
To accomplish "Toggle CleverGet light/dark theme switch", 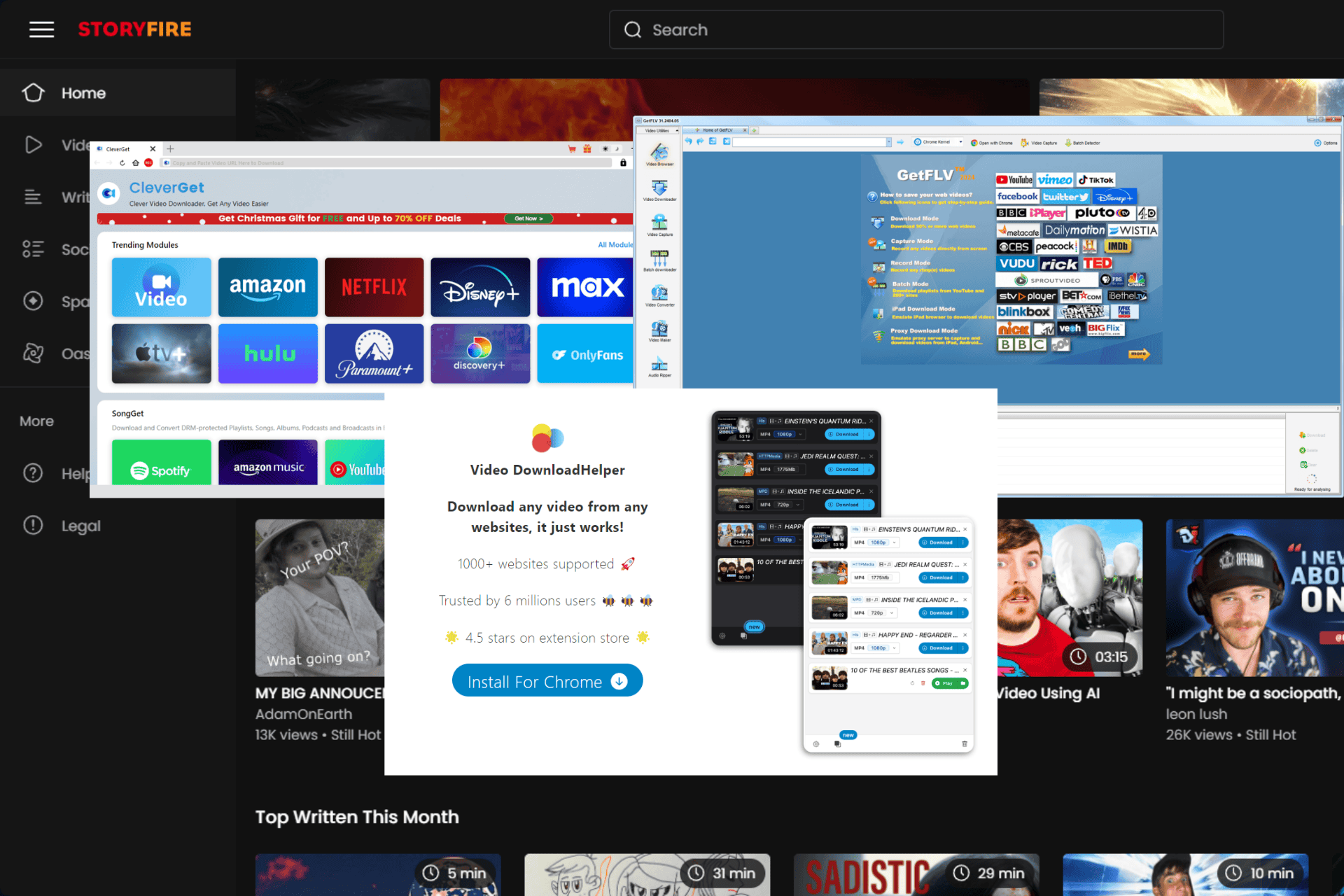I will [x=610, y=149].
